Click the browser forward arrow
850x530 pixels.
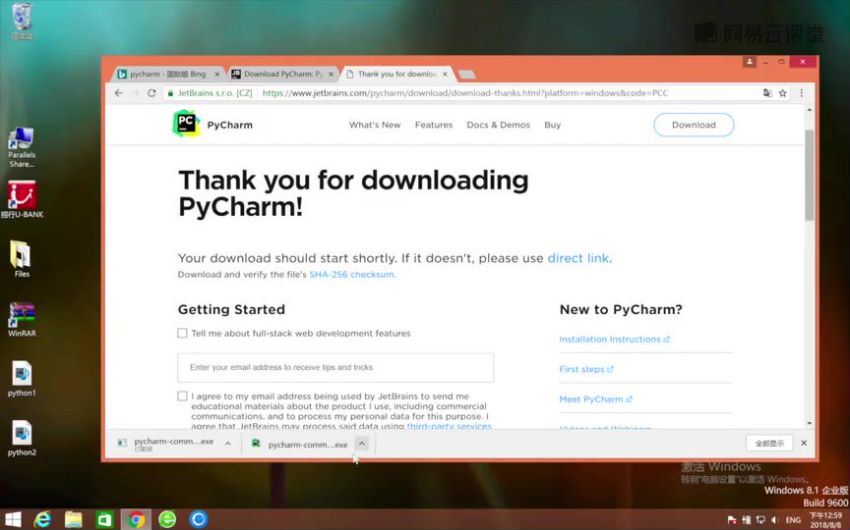[x=135, y=93]
